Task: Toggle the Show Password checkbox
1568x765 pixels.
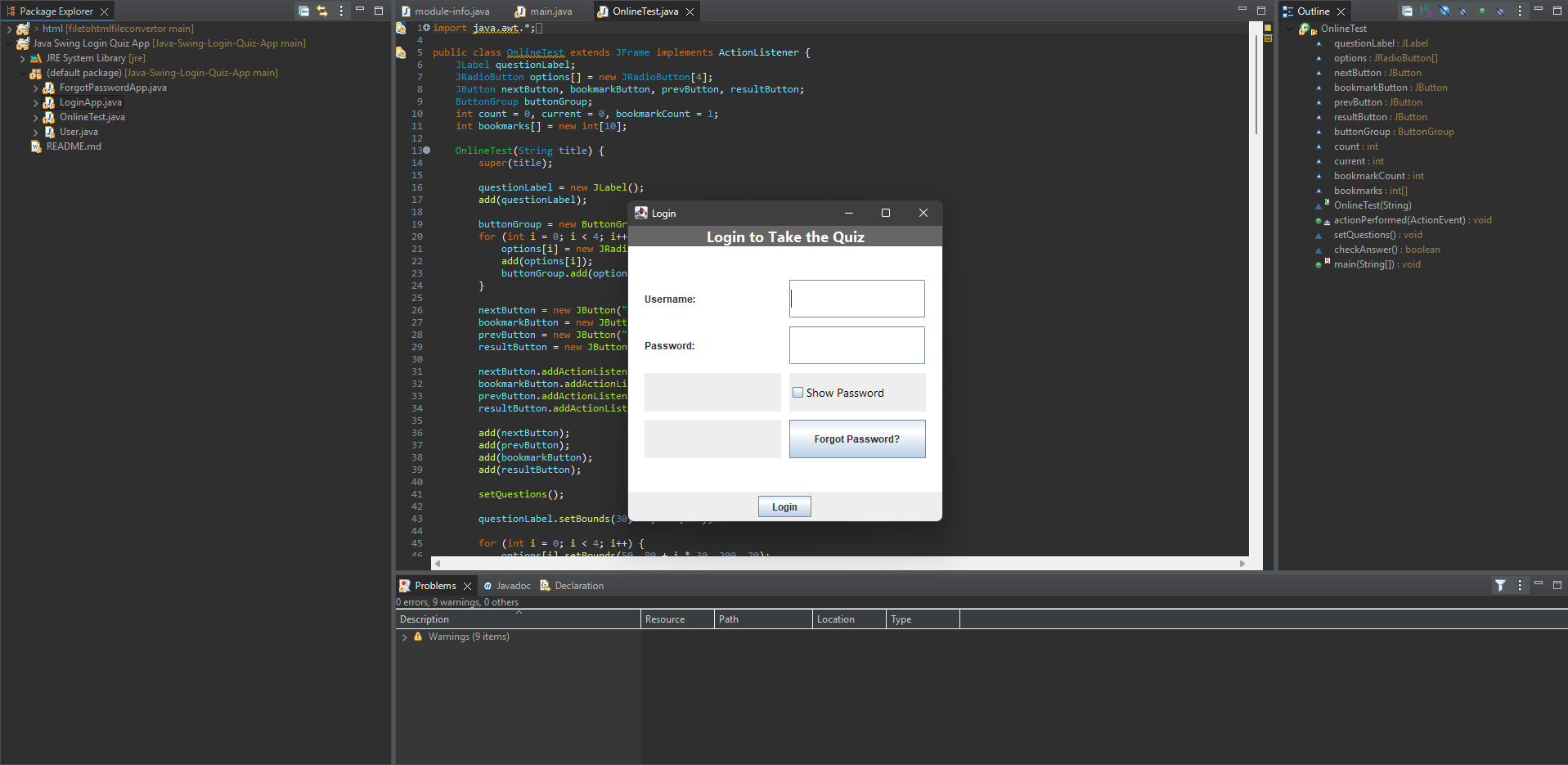Action: click(797, 392)
